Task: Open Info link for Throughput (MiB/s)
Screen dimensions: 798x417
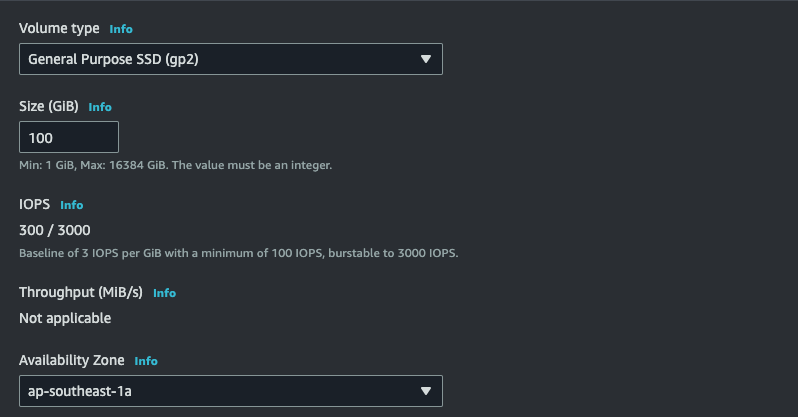Action: click(164, 293)
